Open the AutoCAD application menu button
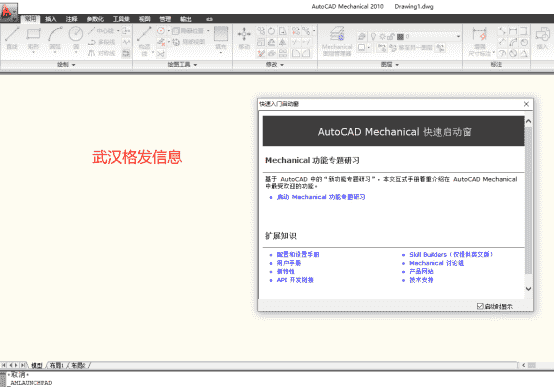 [x=8, y=12]
